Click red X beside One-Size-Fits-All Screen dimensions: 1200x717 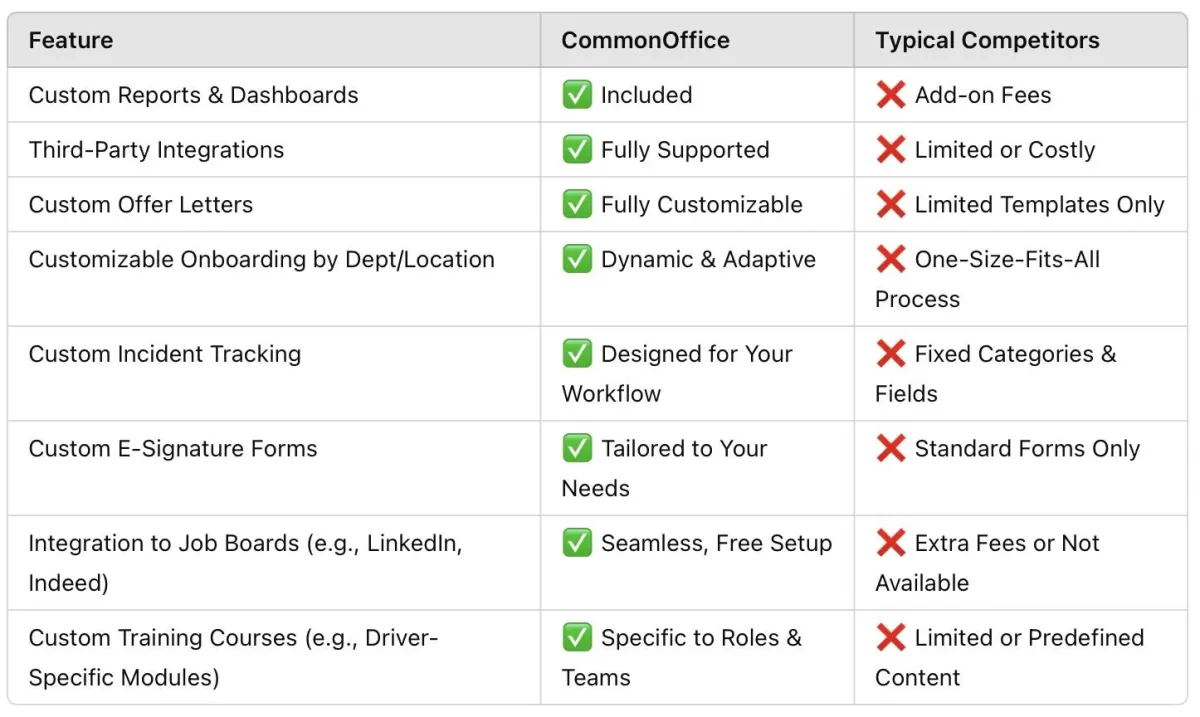tap(890, 260)
